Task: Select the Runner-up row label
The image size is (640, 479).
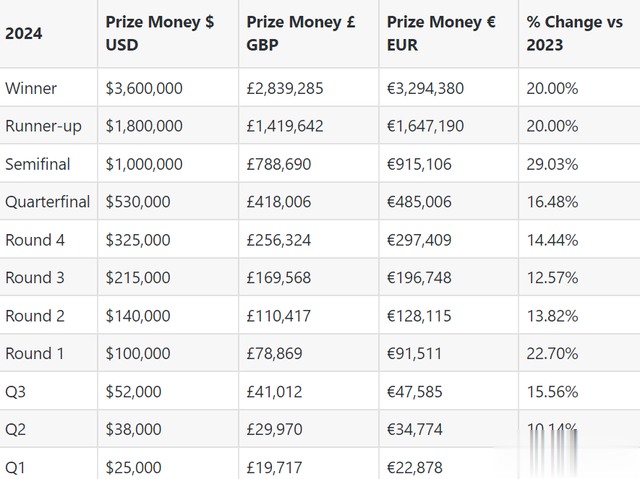Action: (x=43, y=126)
